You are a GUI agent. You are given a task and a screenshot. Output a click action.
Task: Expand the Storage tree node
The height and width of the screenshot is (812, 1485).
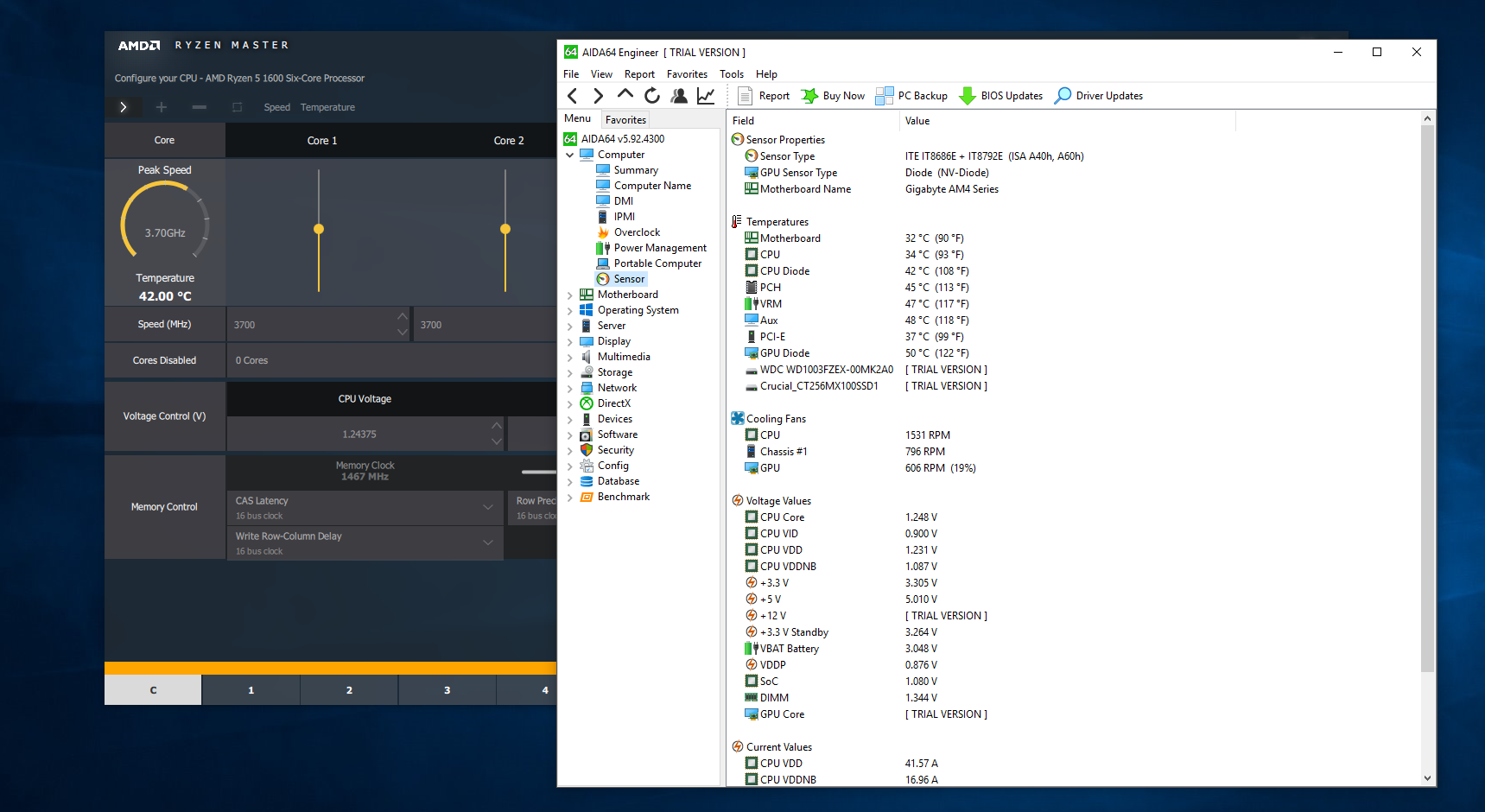[x=570, y=373]
